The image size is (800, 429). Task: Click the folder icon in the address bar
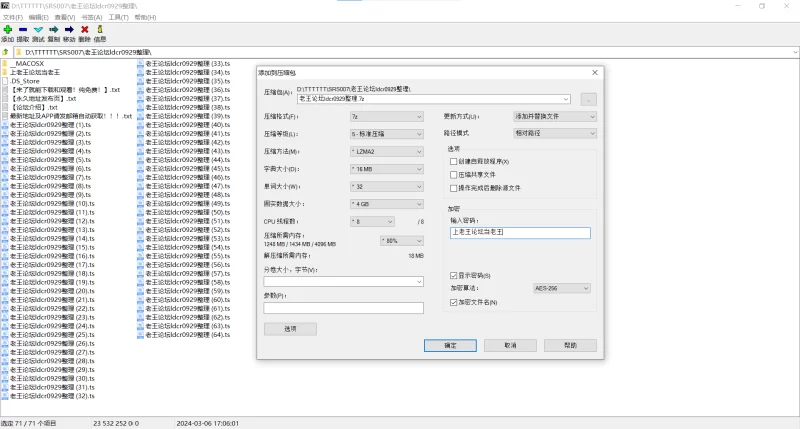point(19,52)
